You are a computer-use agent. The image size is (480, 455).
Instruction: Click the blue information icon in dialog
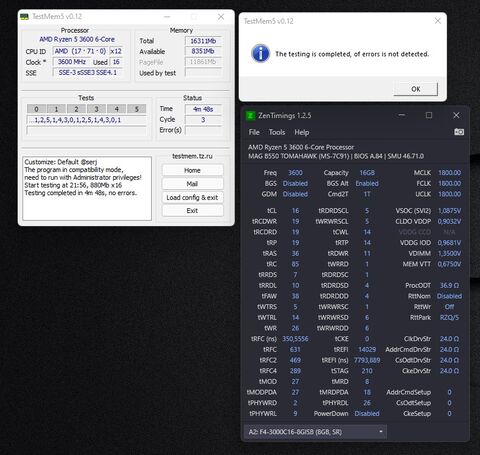click(260, 53)
